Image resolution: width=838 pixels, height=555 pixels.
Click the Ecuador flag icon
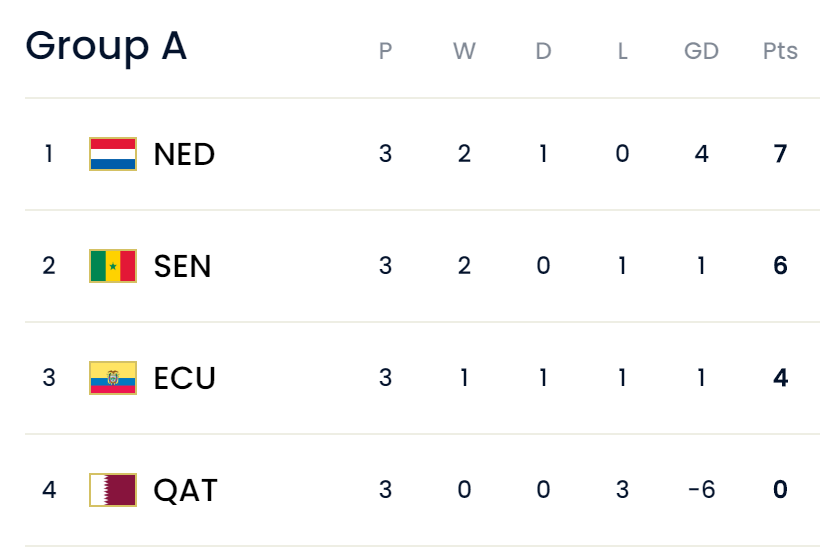[x=113, y=378]
